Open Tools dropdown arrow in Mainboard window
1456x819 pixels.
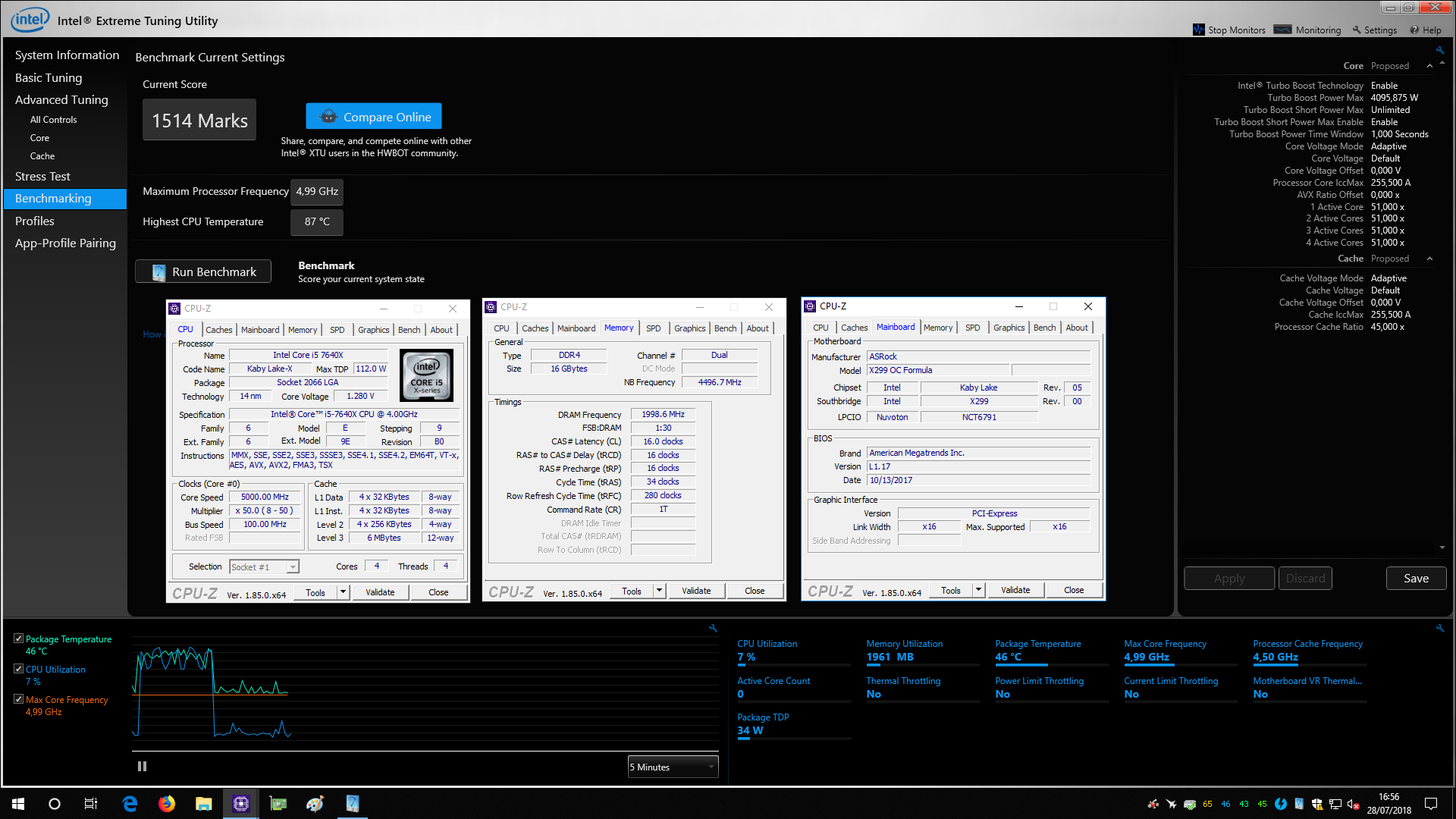coord(978,590)
